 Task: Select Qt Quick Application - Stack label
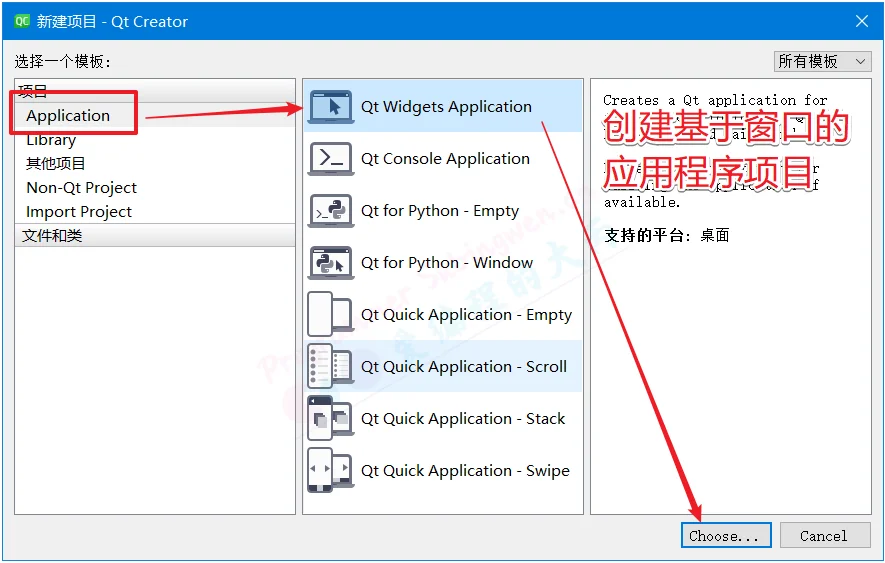point(463,418)
